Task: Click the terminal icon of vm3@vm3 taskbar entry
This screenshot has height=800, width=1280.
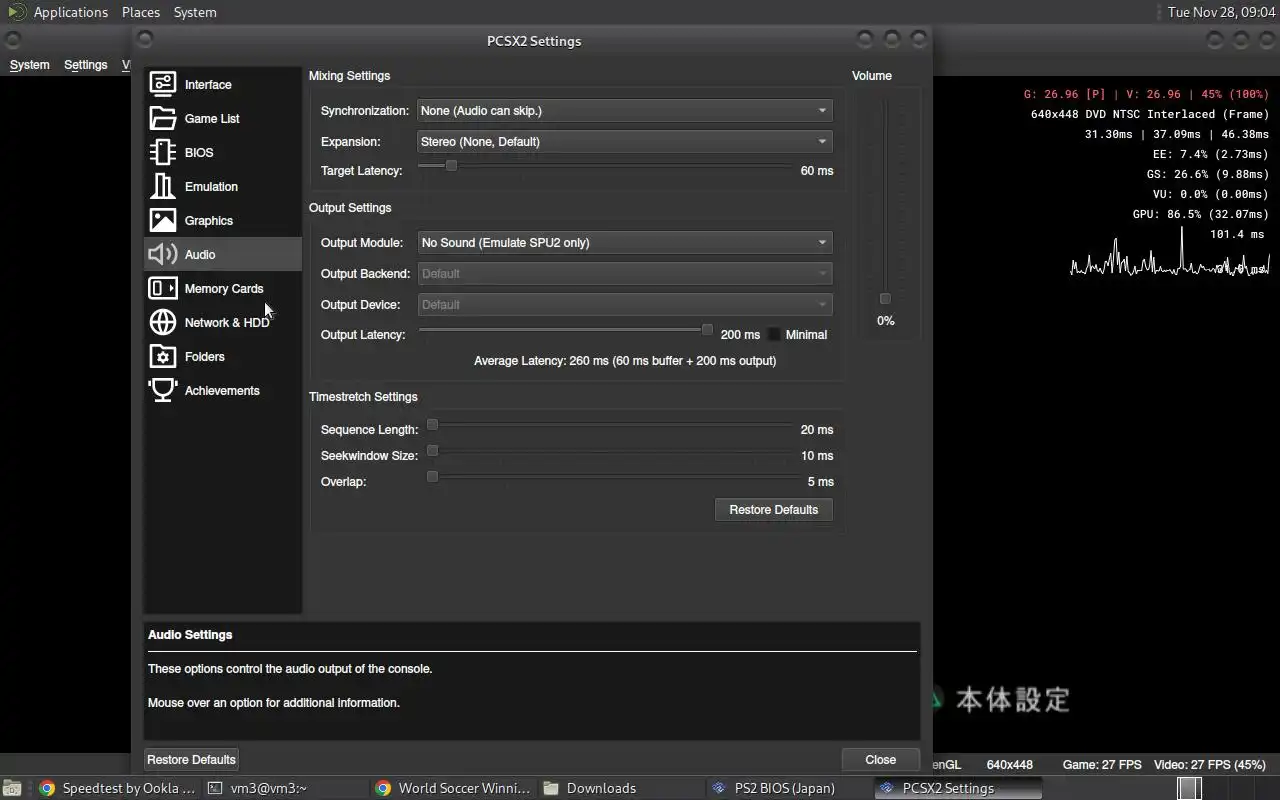Action: click(215, 788)
